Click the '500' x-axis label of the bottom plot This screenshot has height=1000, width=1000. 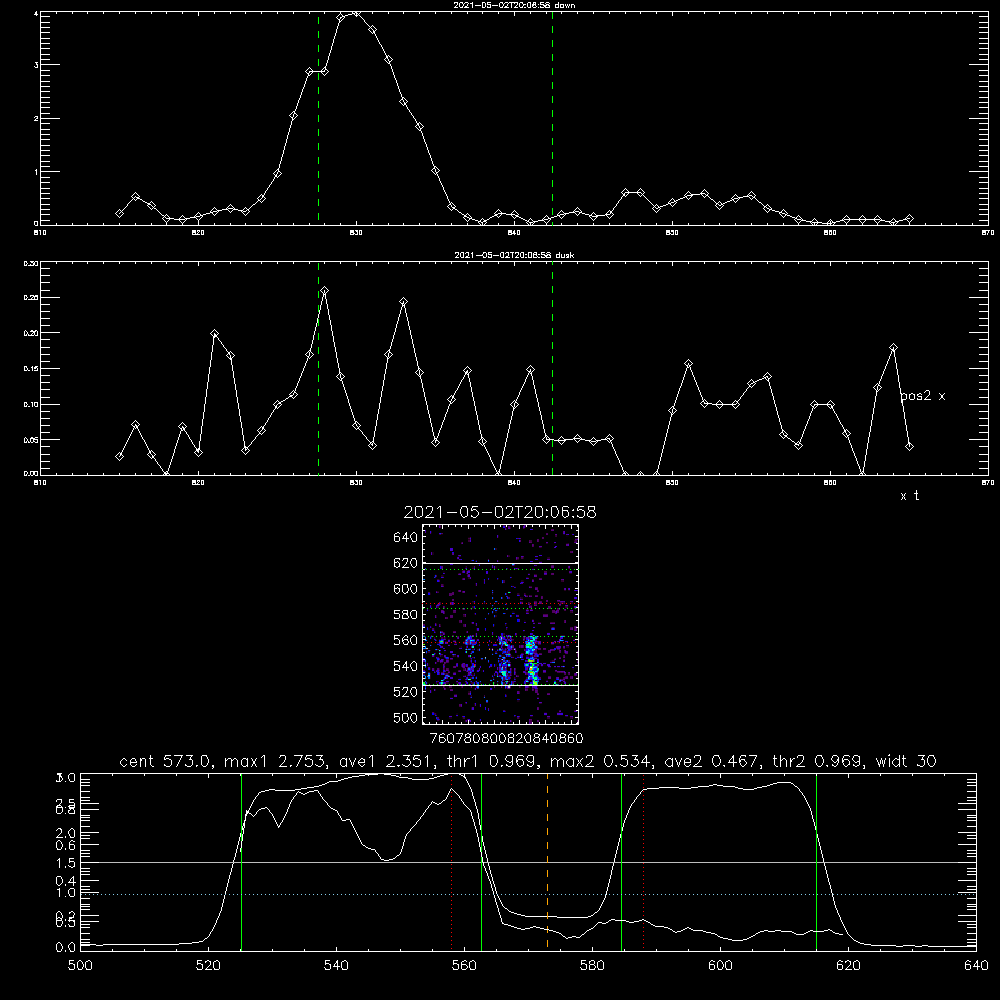point(80,966)
